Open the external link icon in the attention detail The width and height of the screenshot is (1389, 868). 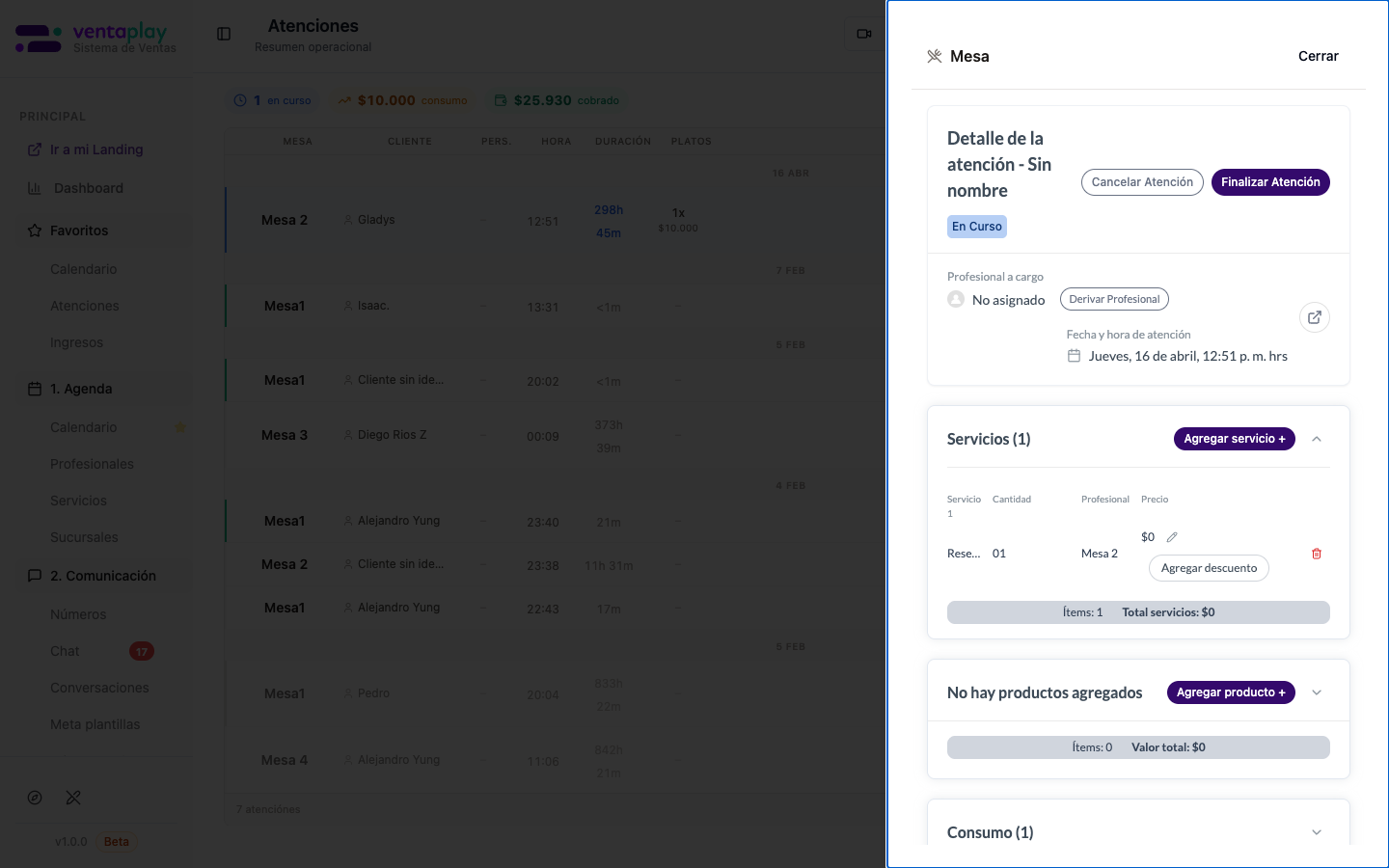click(x=1315, y=317)
